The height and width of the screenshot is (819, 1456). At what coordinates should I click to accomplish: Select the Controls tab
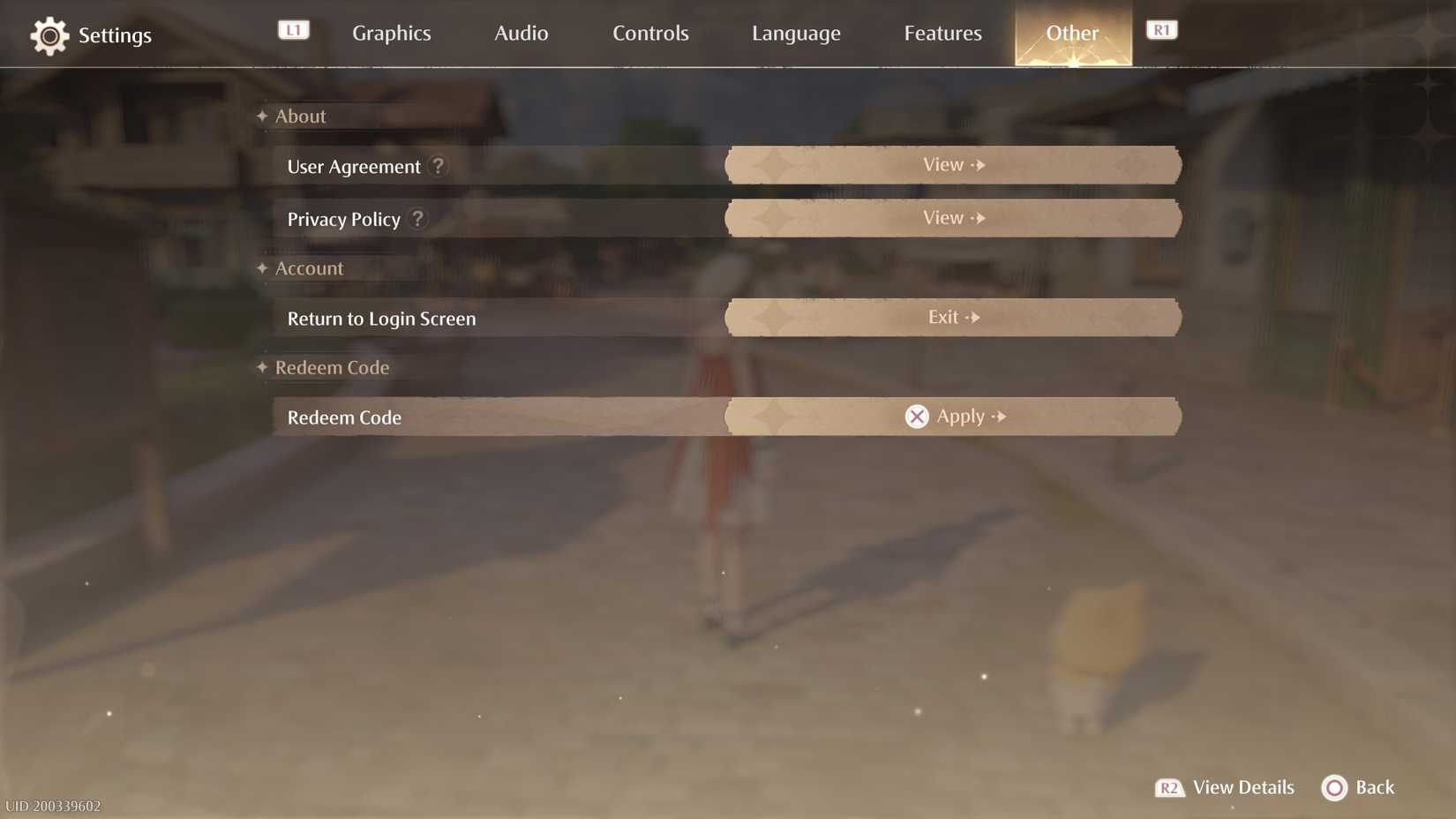[650, 34]
